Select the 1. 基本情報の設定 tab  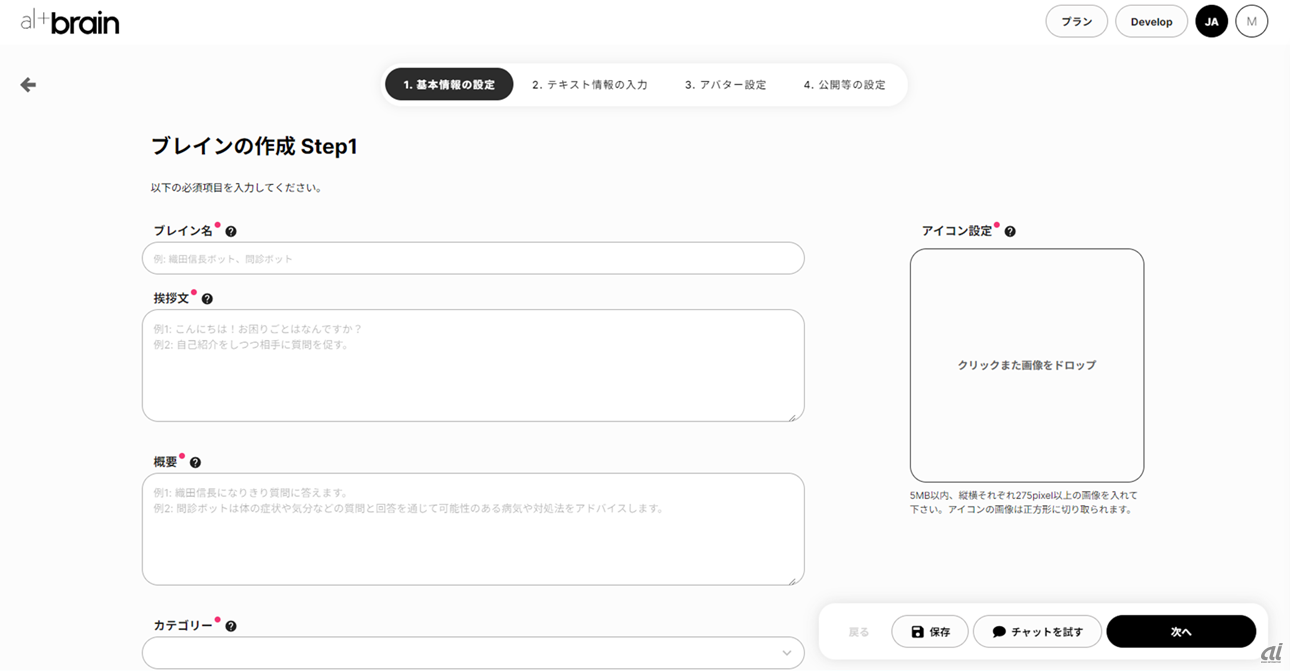click(449, 85)
